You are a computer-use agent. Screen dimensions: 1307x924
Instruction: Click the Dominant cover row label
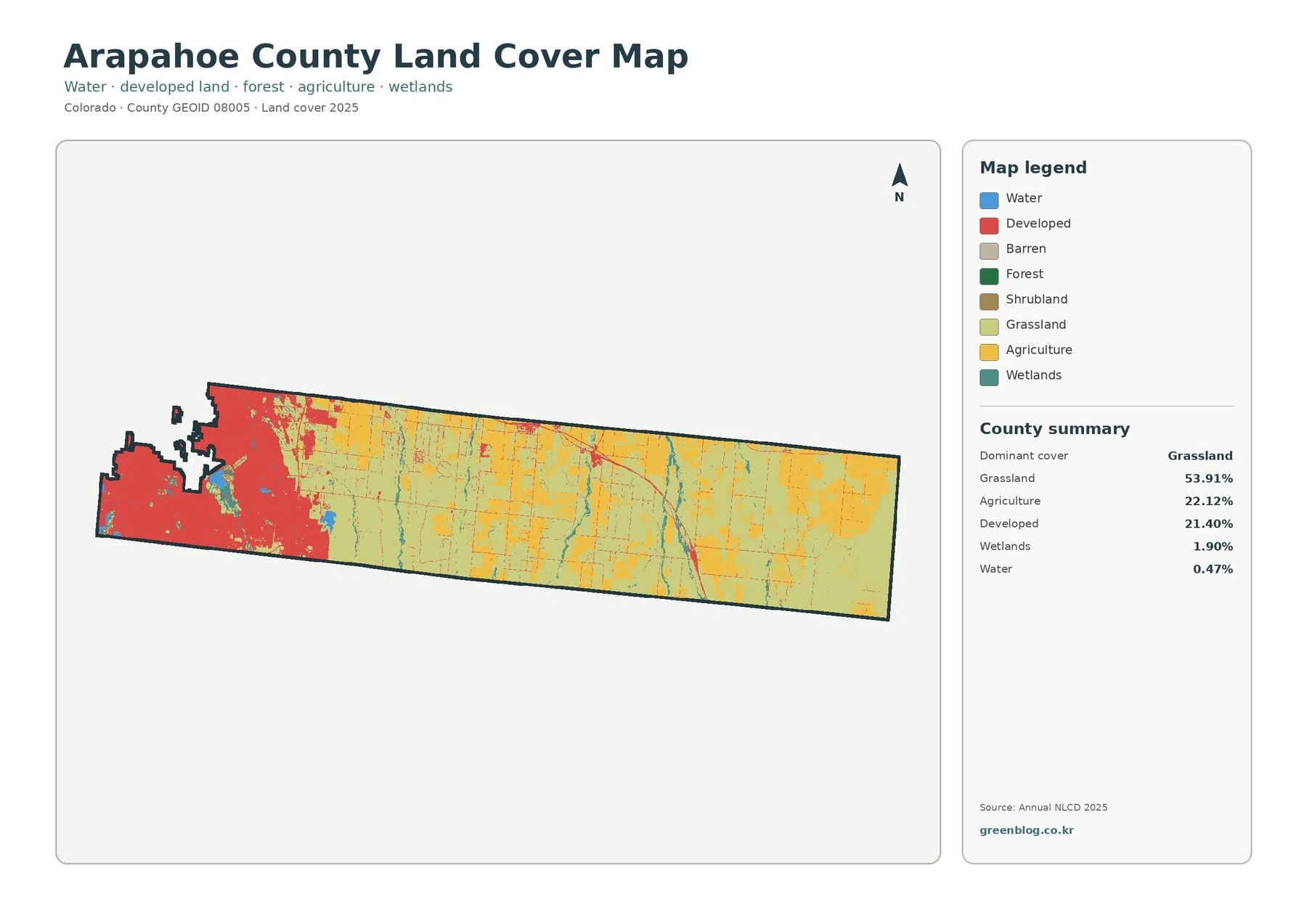[1024, 456]
